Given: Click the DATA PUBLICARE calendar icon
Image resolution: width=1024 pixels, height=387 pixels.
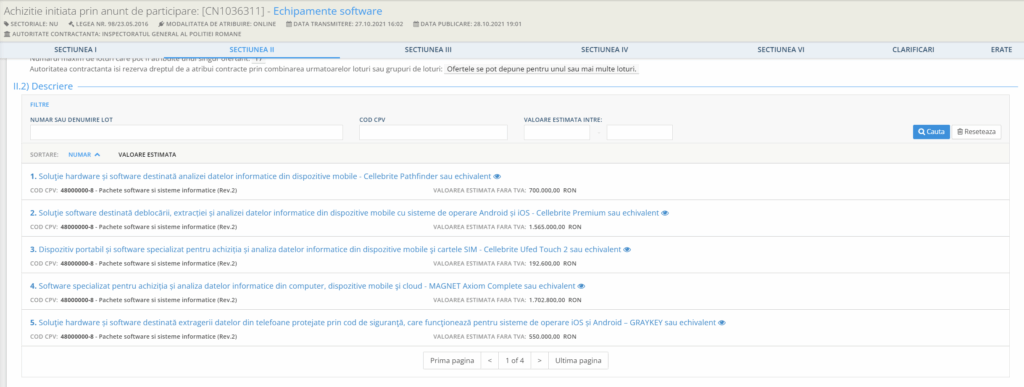Looking at the screenshot, I should [416, 24].
